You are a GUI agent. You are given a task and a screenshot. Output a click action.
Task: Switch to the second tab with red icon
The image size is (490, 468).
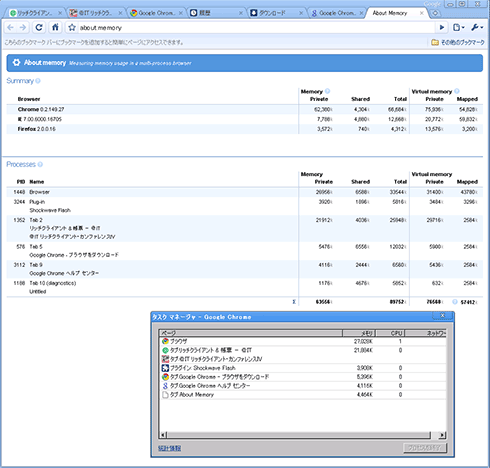point(96,13)
